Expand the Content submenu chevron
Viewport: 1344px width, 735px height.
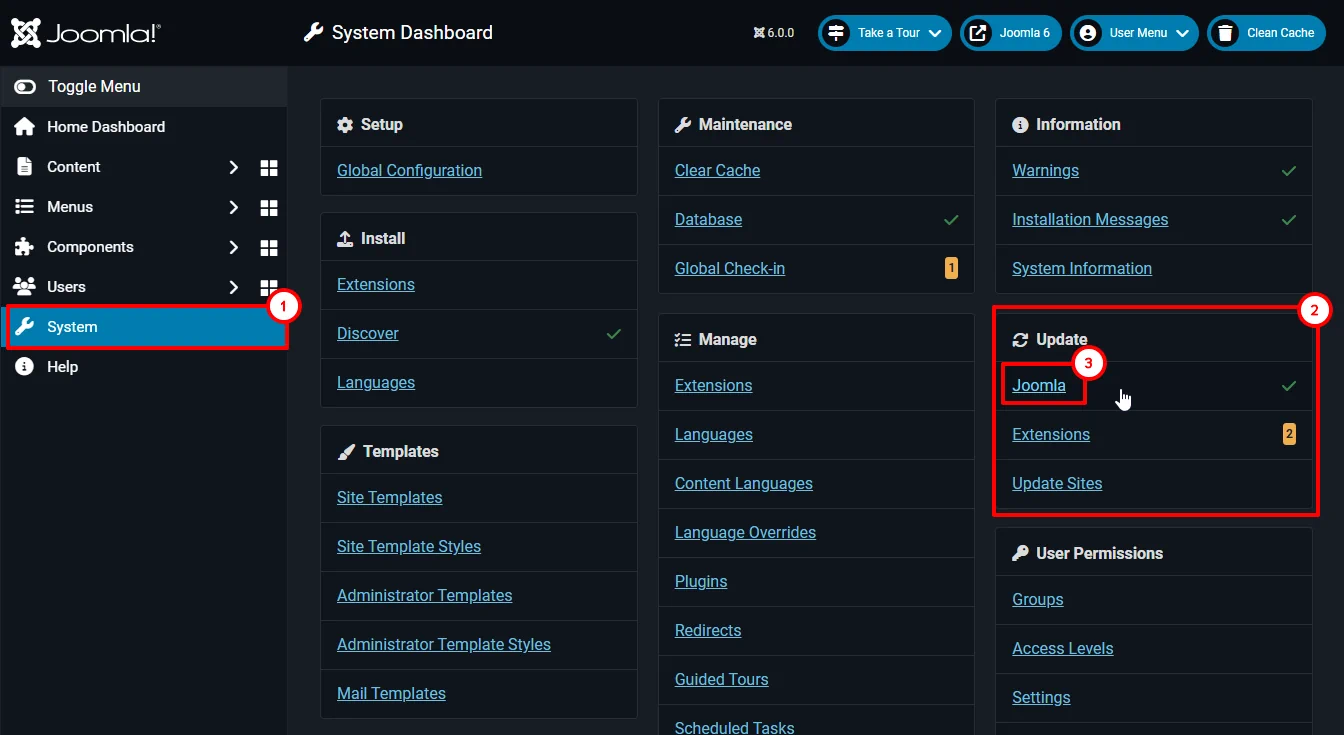coord(233,167)
